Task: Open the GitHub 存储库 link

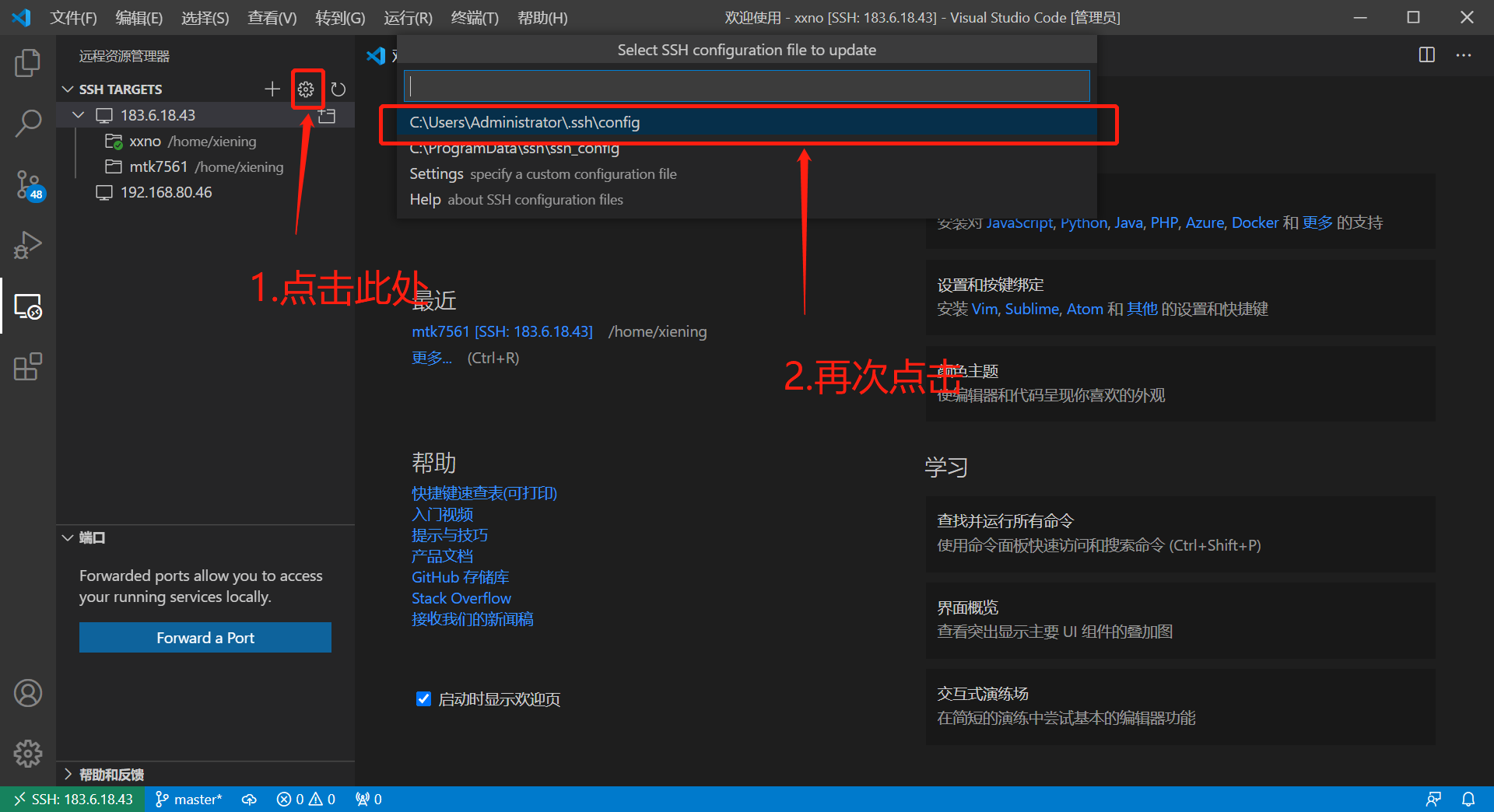Action: (460, 577)
